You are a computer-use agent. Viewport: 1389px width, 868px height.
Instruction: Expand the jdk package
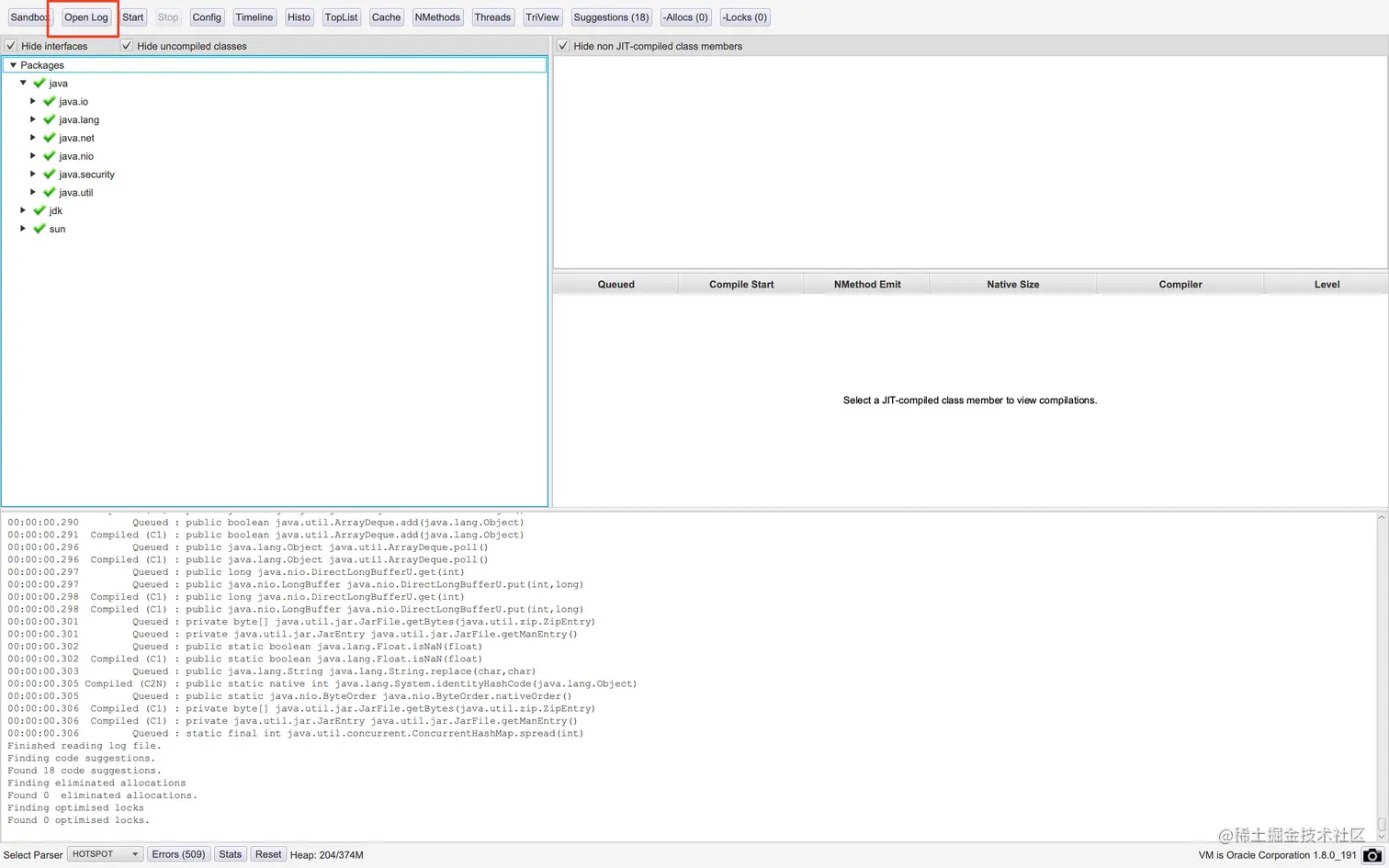pos(23,210)
